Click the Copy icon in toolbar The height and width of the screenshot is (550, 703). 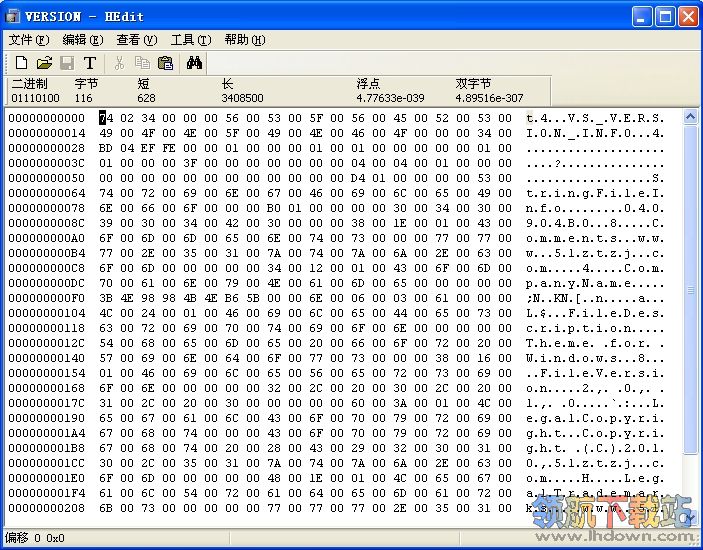[x=142, y=63]
